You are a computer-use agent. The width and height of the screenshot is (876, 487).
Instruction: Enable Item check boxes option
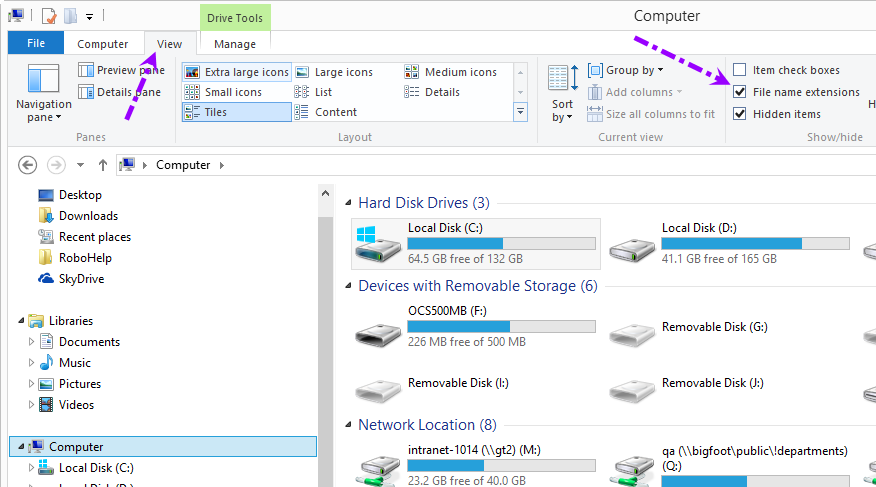pos(740,70)
